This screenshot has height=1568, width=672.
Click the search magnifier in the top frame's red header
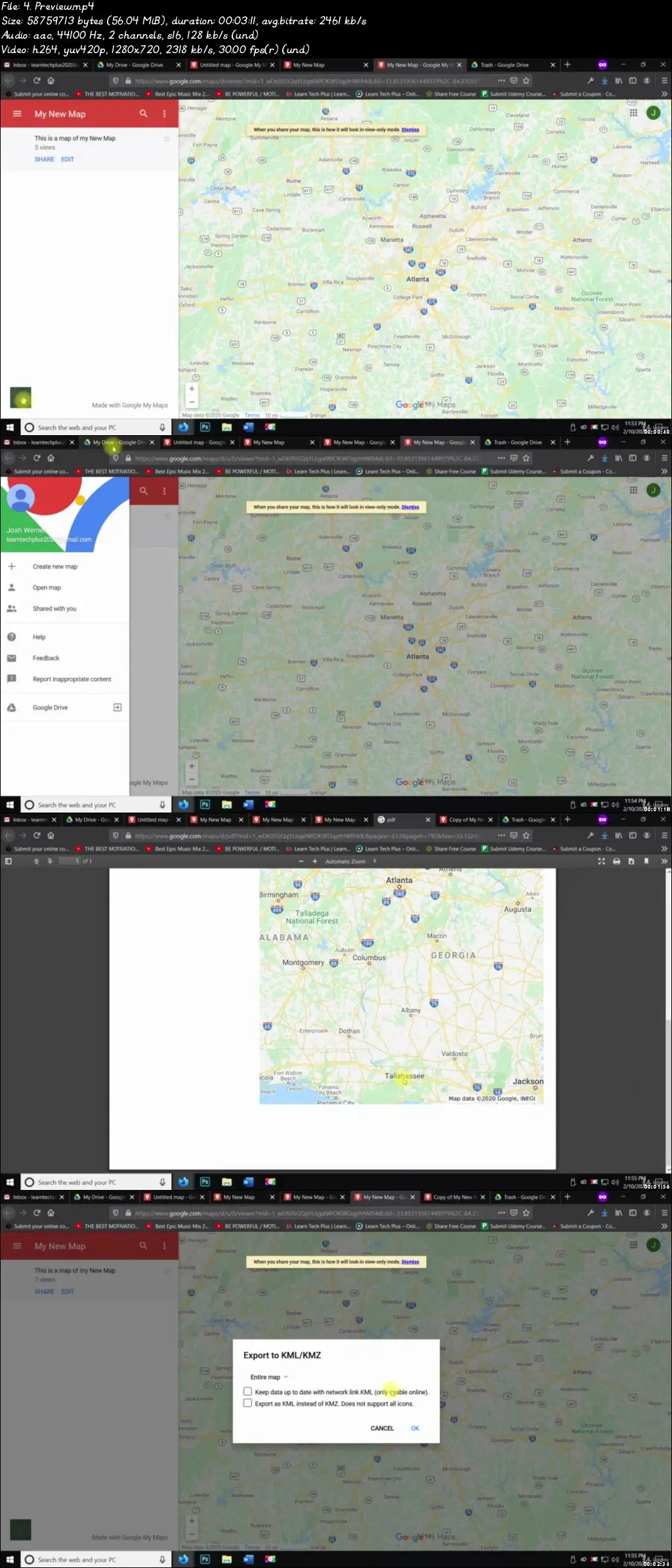pos(143,114)
